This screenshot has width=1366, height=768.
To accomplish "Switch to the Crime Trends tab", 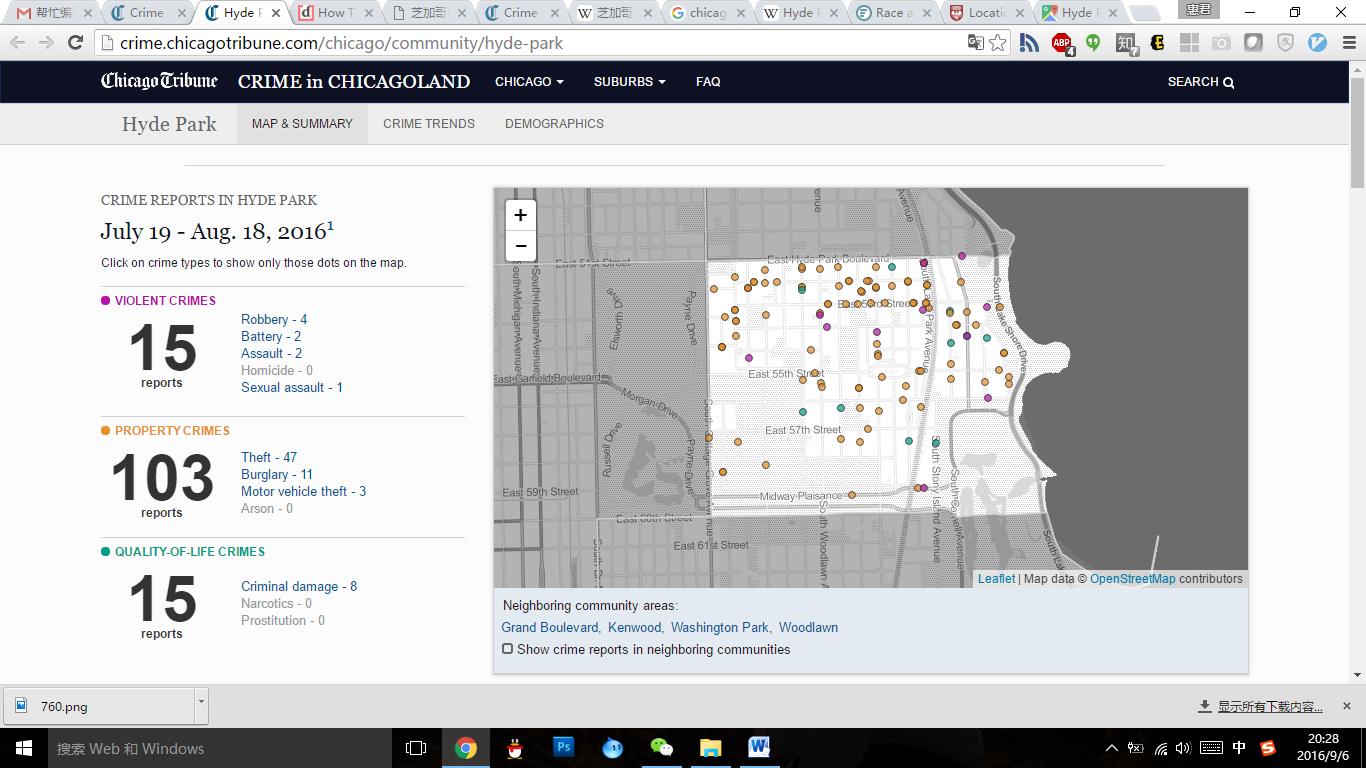I will click(429, 124).
